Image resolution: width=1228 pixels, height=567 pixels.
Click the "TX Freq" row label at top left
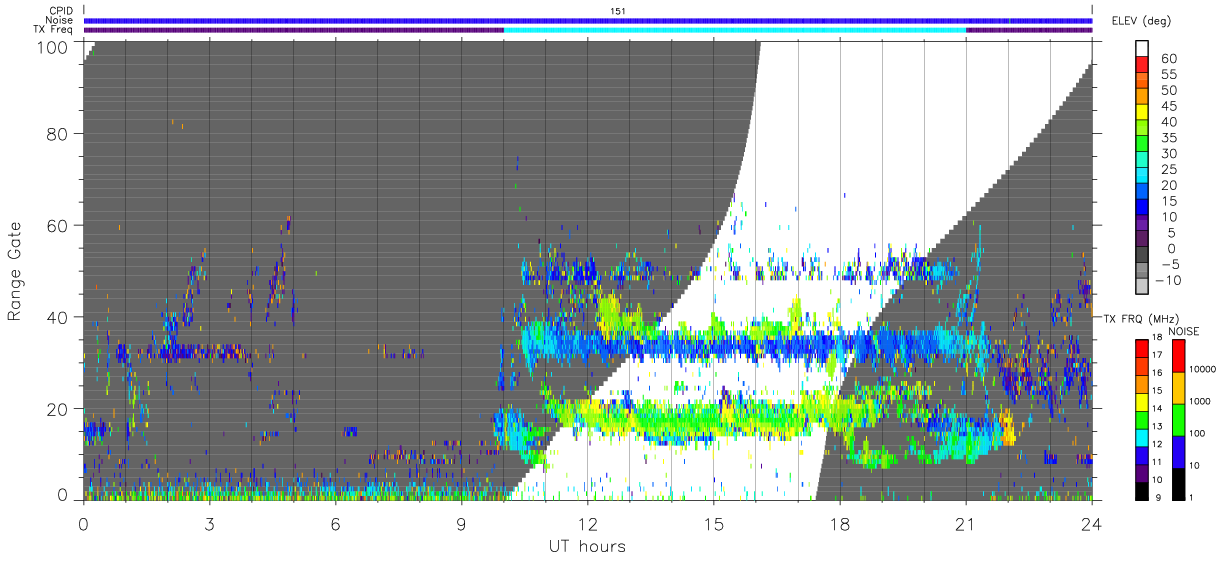[x=54, y=29]
